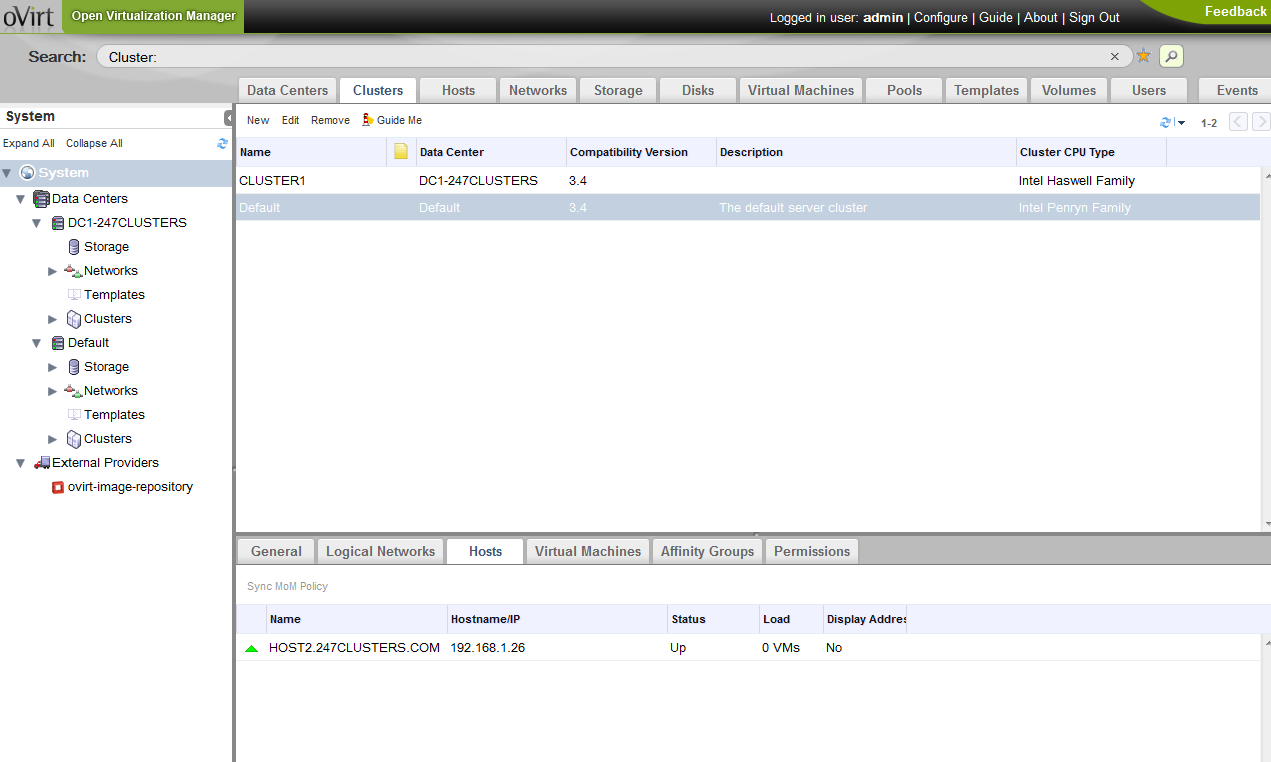Click the yellow note column header icon
Viewport: 1271px width, 762px height.
(x=401, y=152)
